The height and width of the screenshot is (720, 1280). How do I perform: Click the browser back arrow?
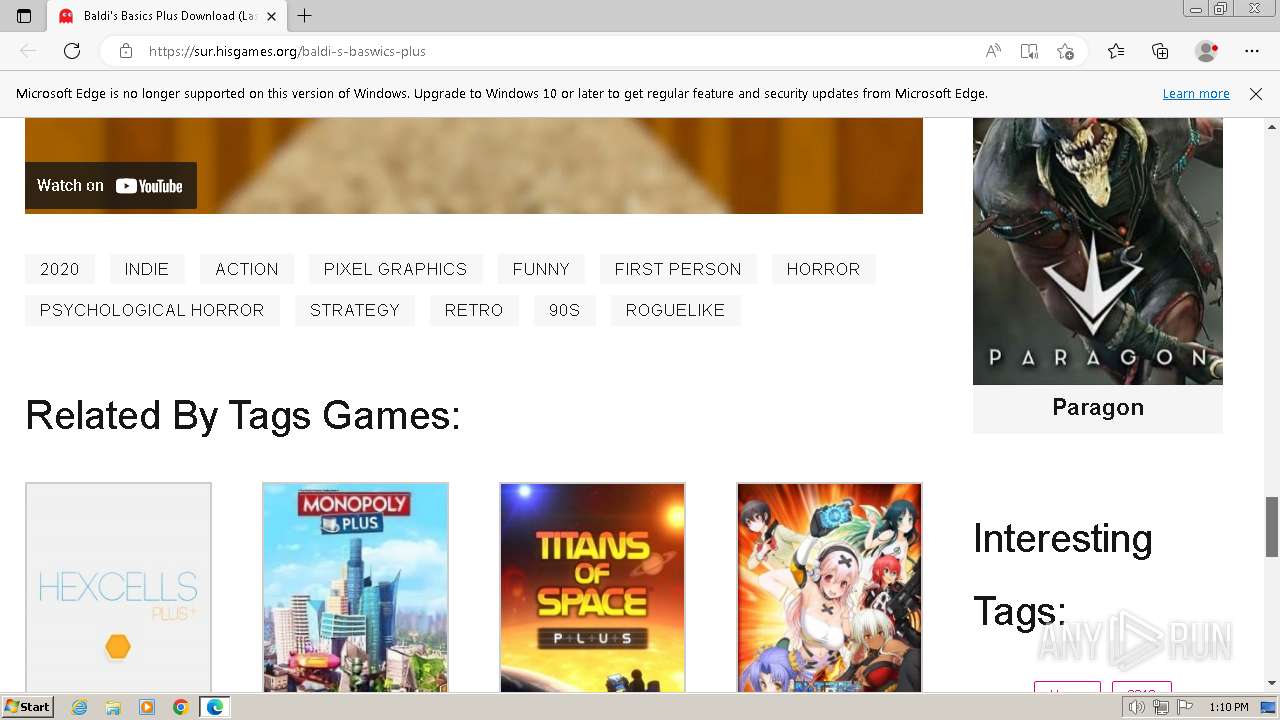click(x=28, y=51)
